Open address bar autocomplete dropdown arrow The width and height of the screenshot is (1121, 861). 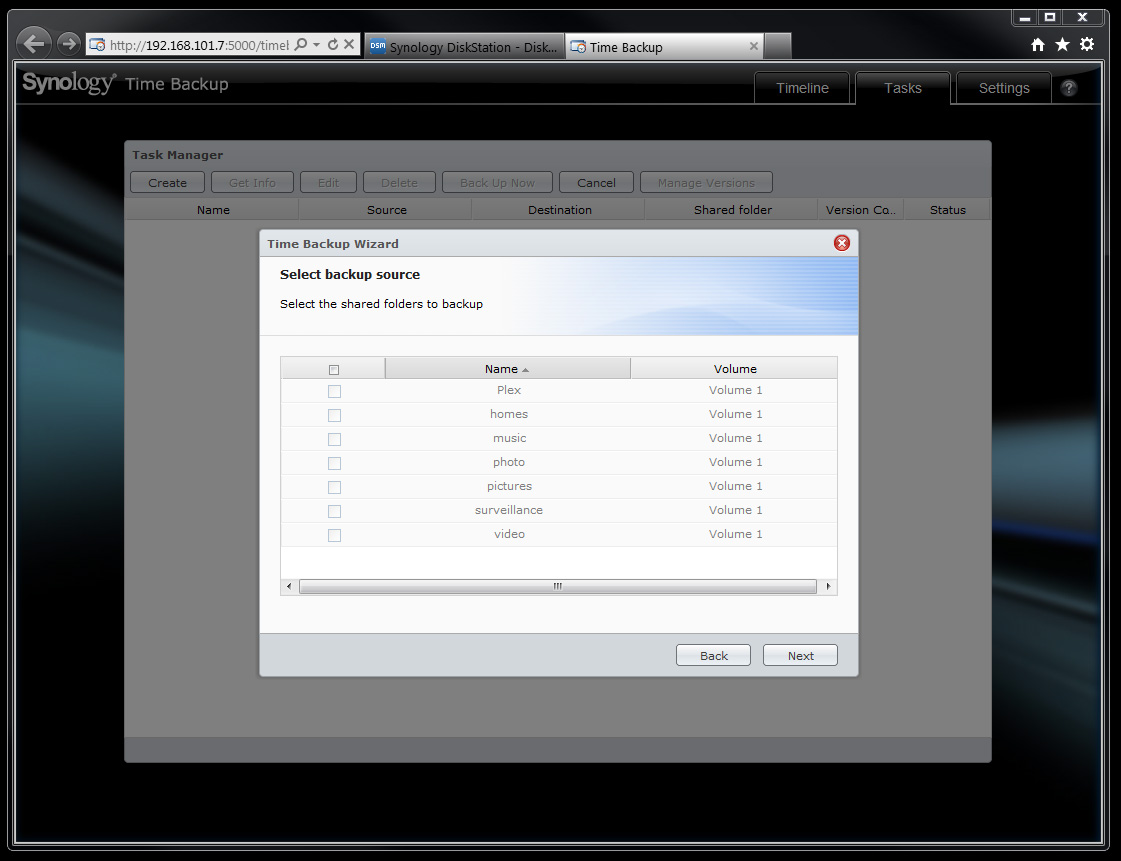(x=317, y=44)
